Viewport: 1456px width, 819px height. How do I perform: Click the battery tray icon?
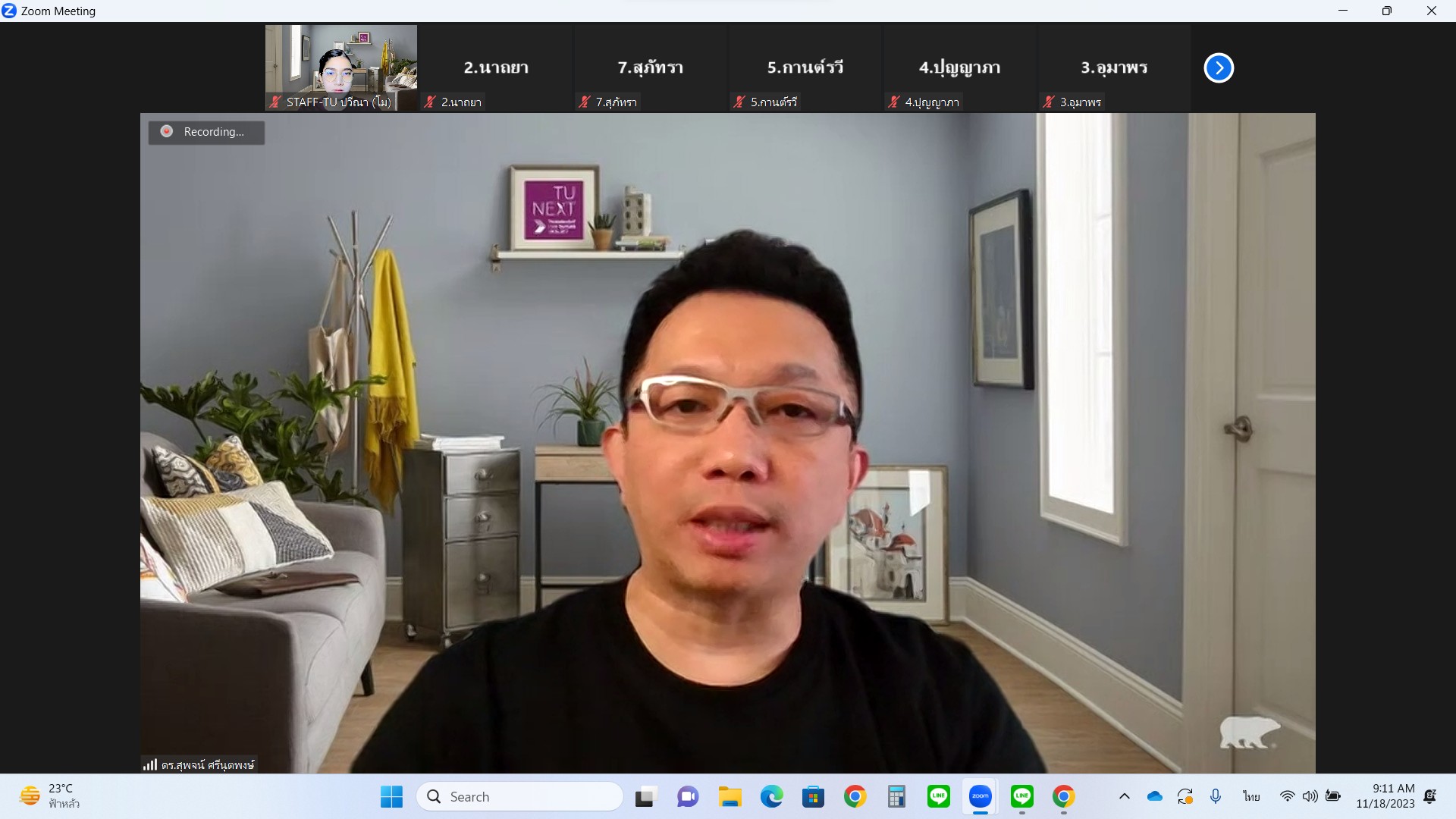click(1333, 796)
